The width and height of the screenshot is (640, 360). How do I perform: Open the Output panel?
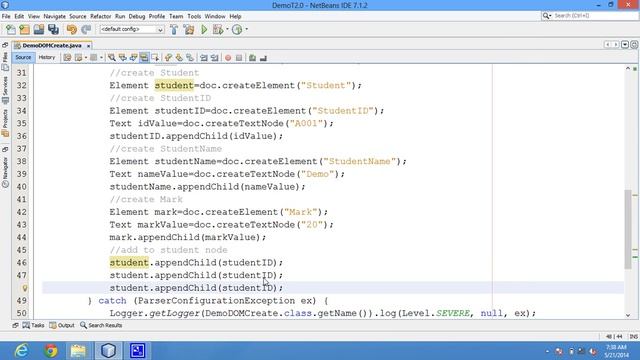62,325
